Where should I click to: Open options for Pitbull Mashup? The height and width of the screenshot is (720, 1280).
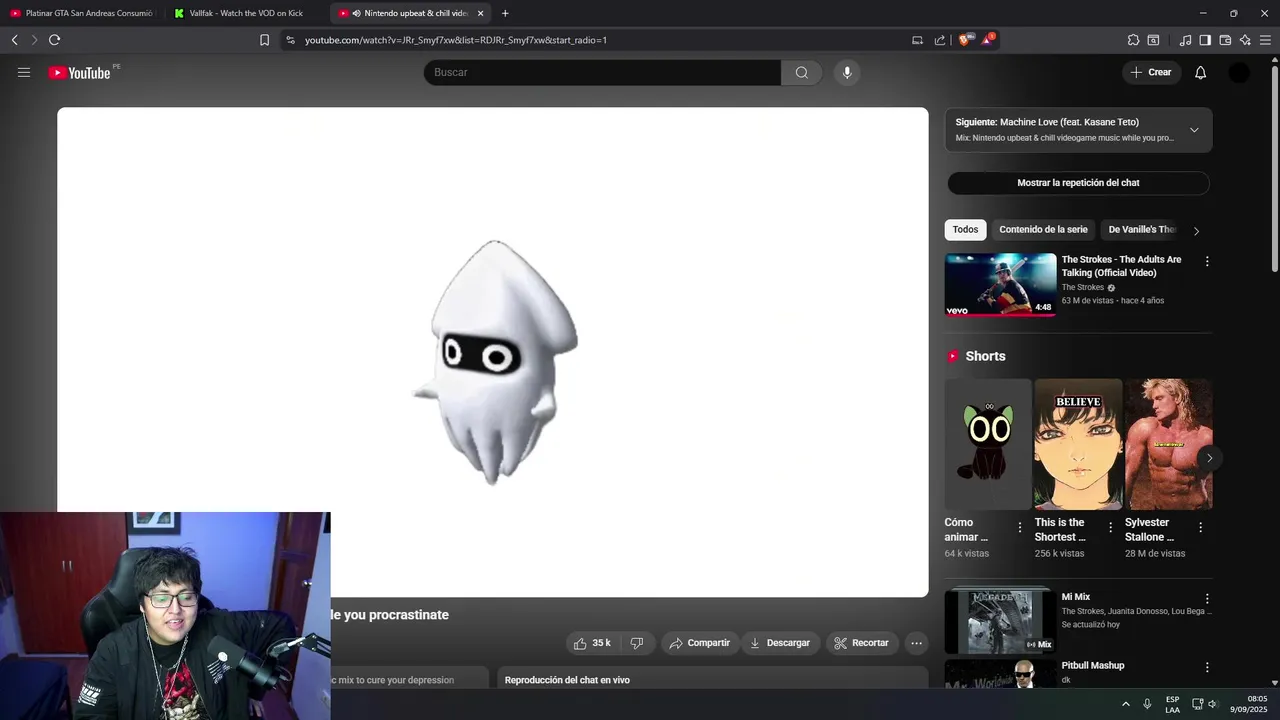pos(1207,667)
